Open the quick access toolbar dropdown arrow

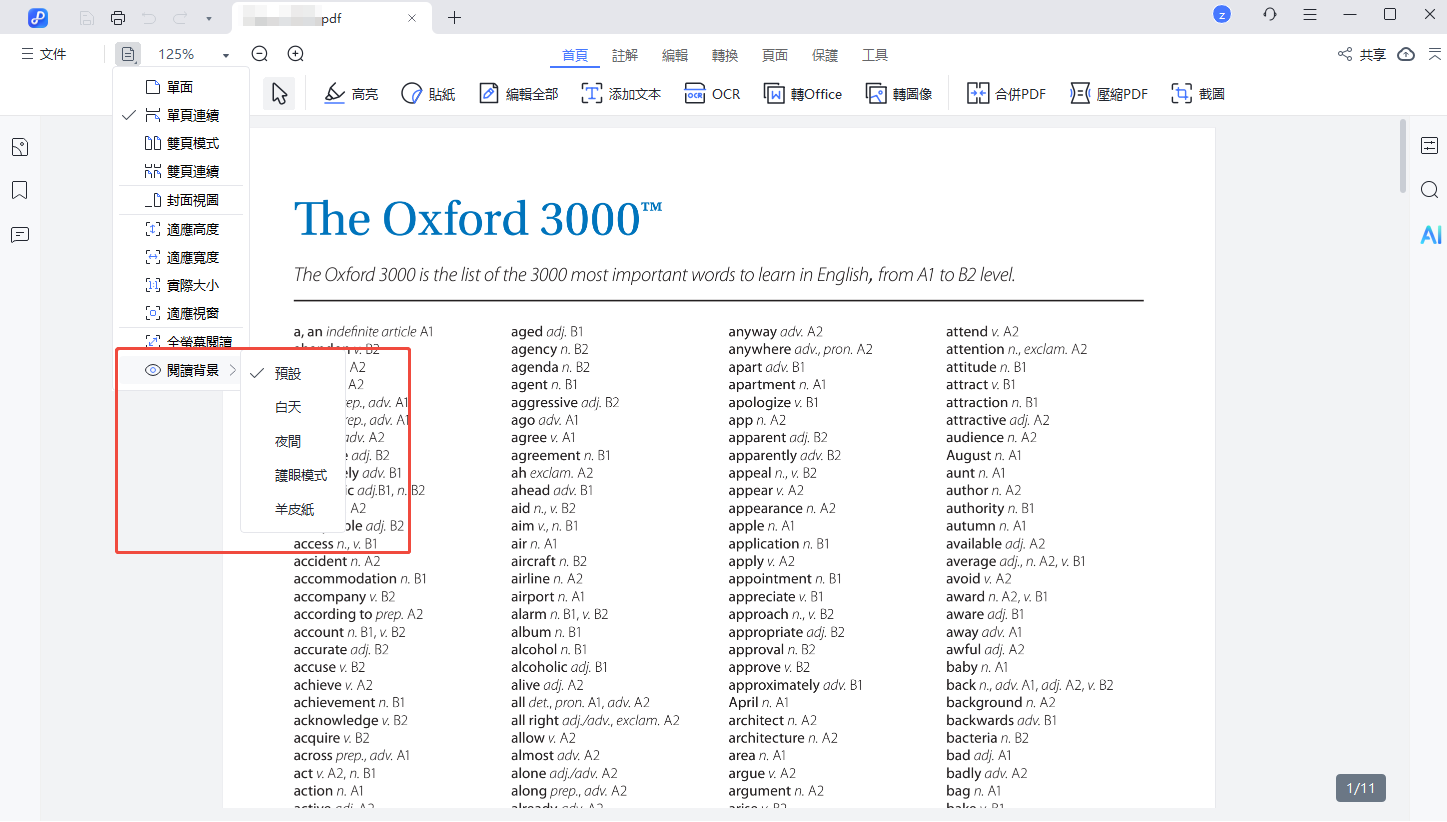[208, 19]
